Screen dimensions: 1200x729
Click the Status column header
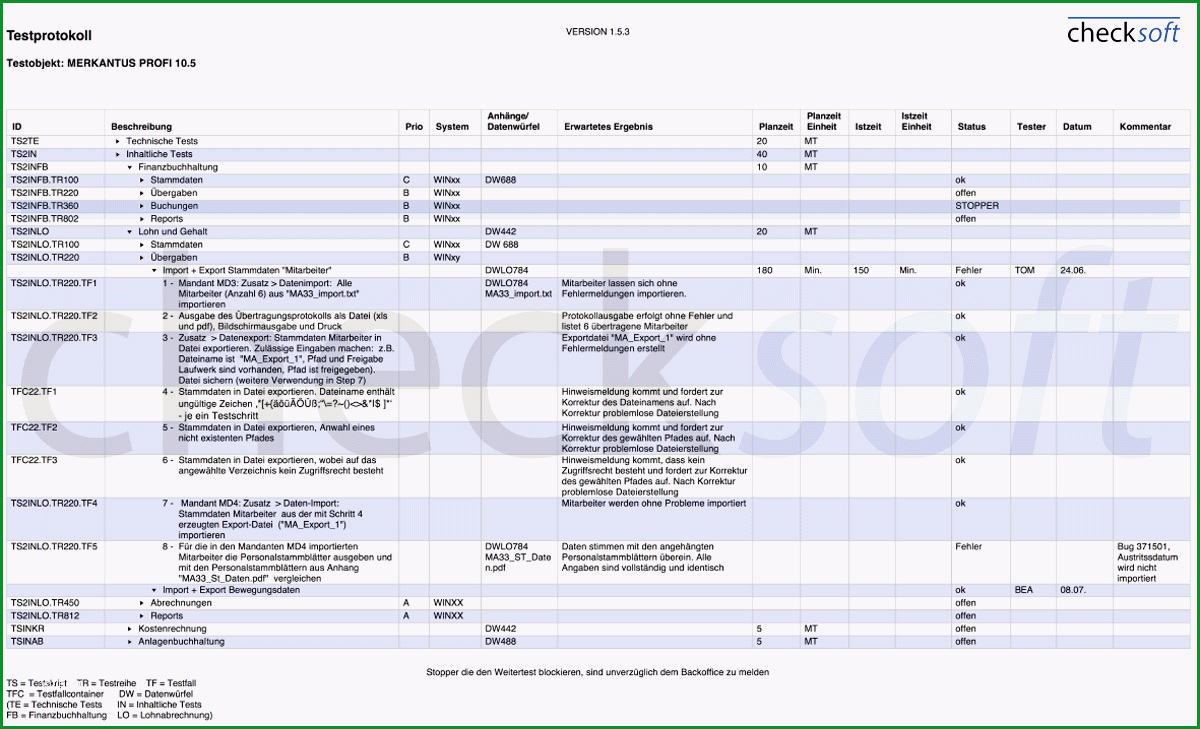pos(971,127)
